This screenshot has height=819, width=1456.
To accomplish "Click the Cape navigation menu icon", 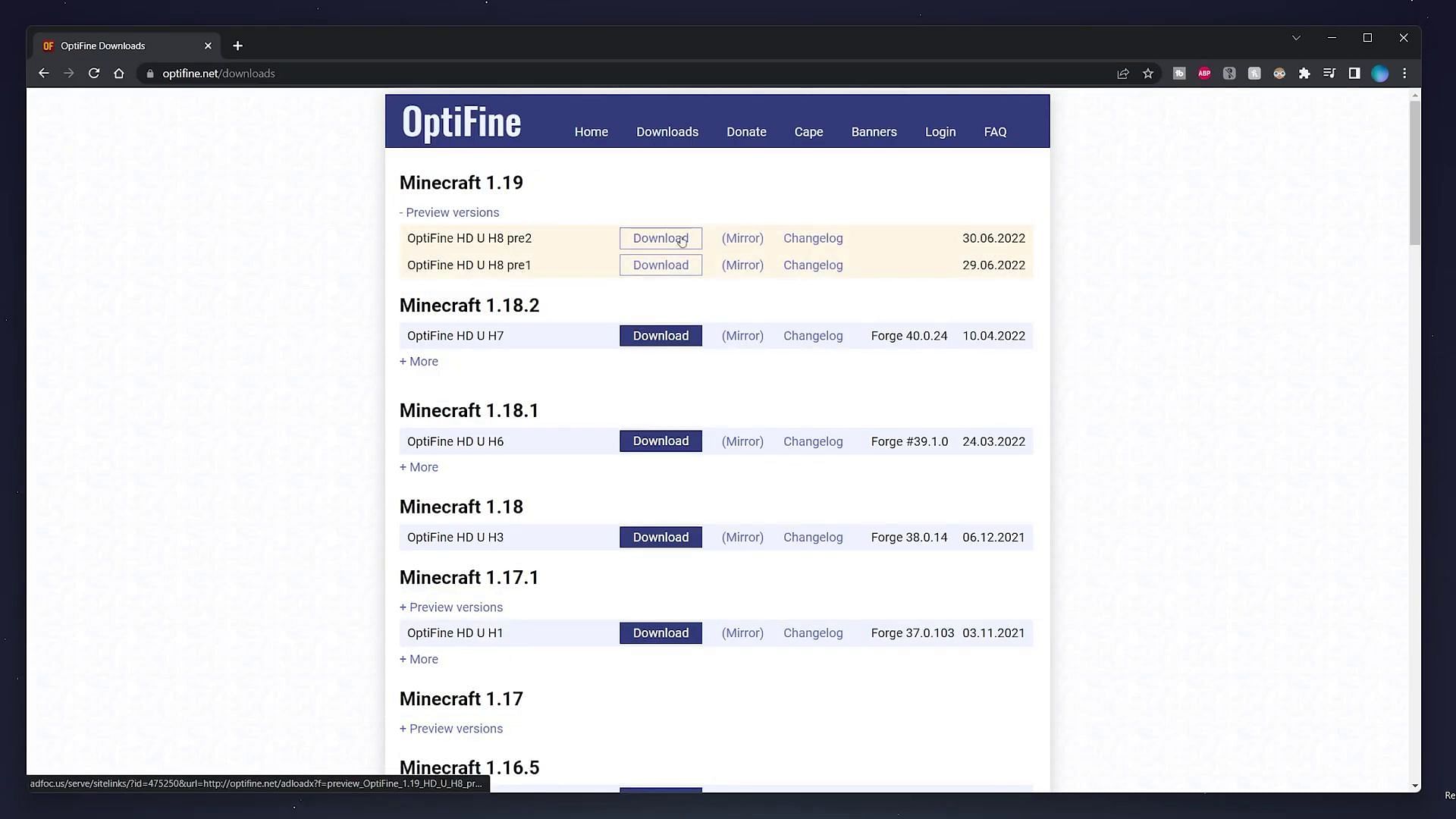I will (808, 131).
